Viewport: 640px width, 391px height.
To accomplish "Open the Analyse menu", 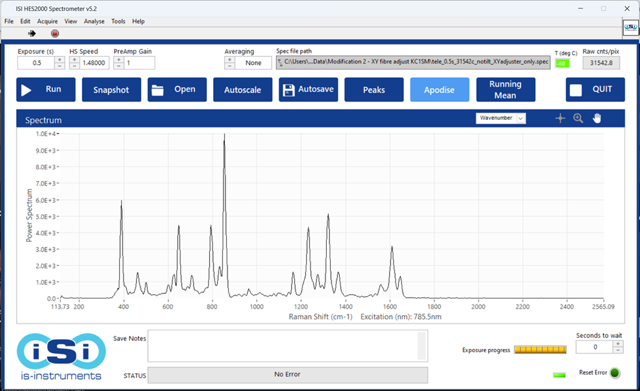I will [94, 21].
